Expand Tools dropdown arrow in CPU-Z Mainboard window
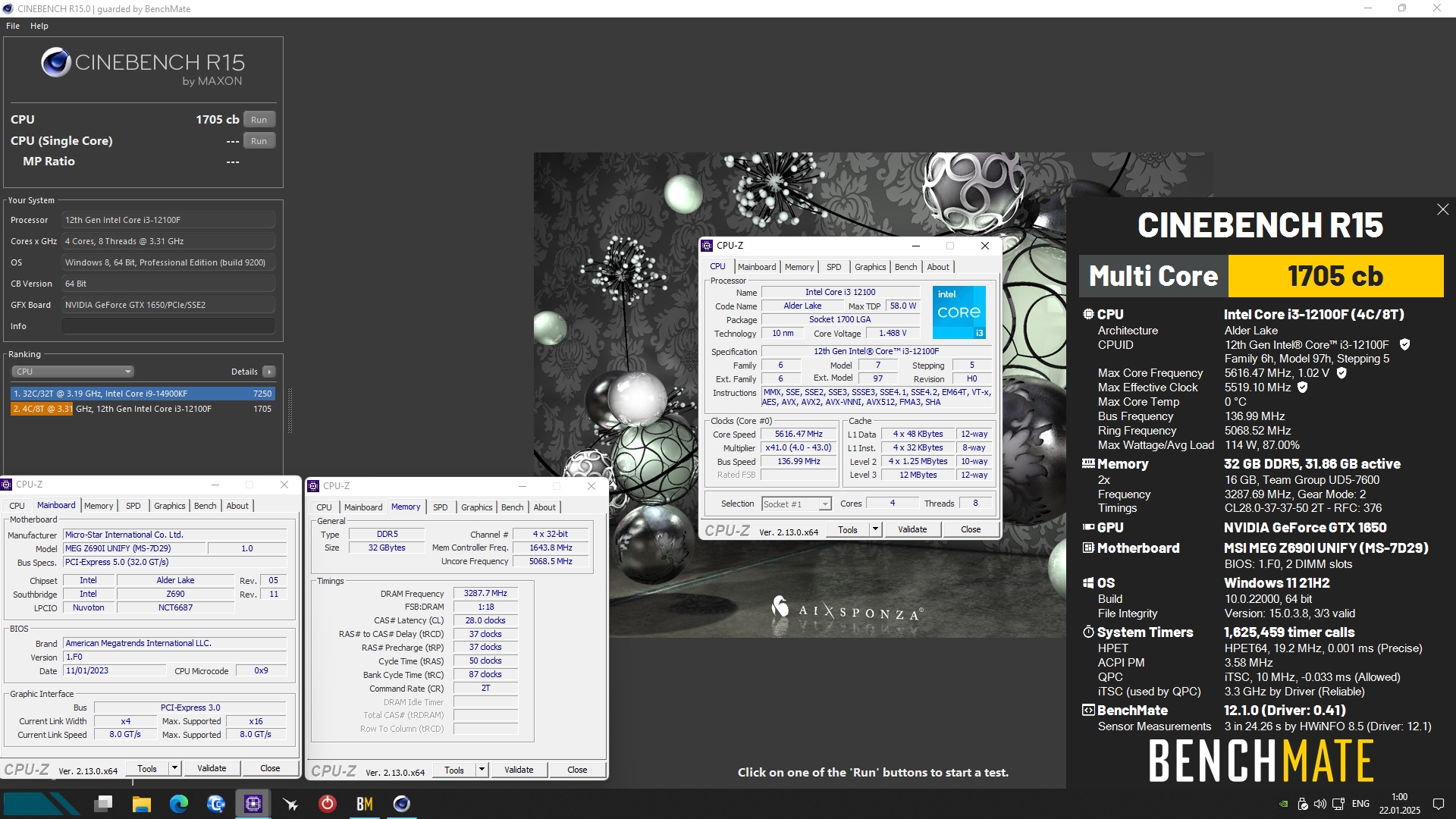 (x=174, y=768)
